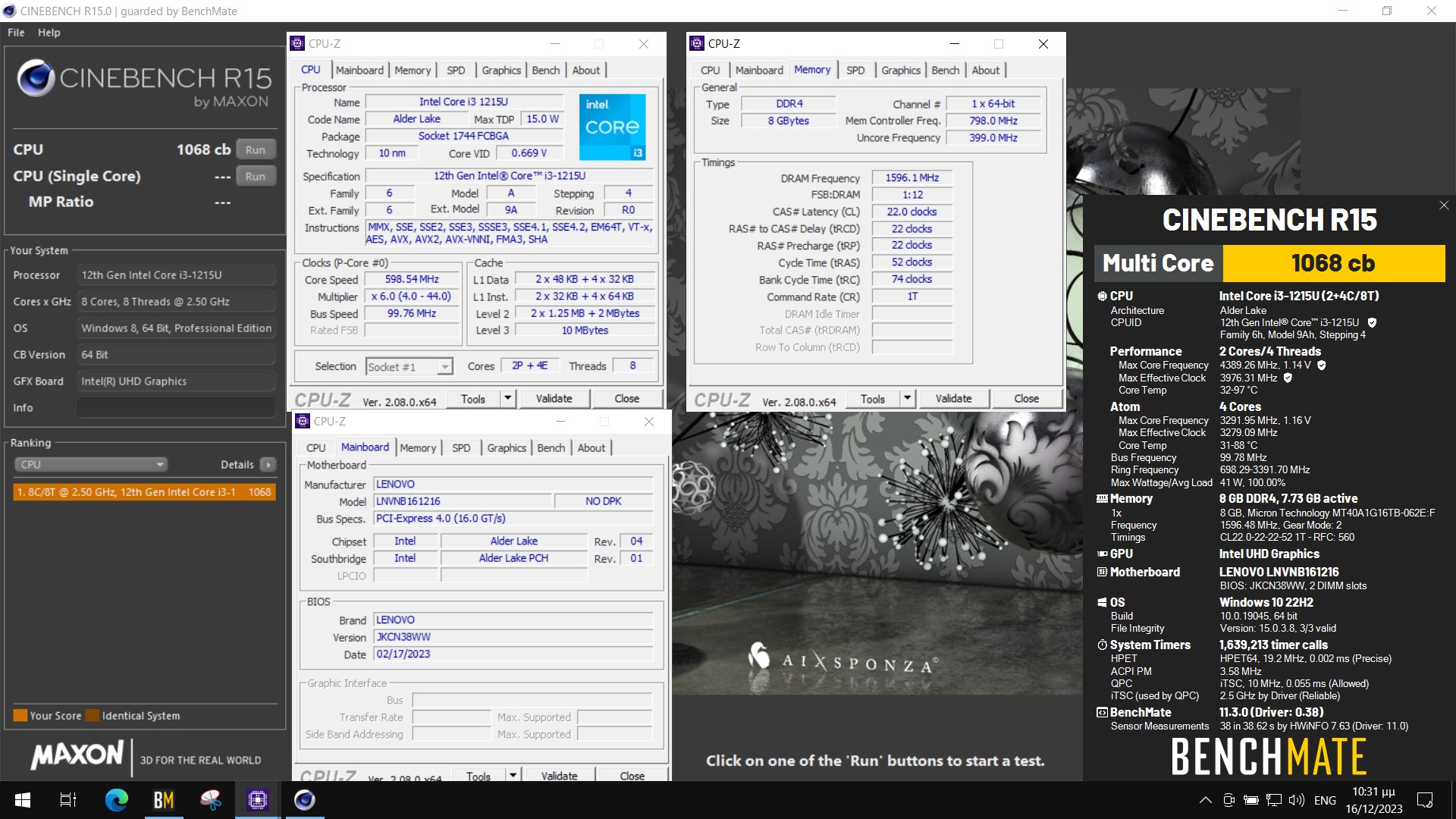Image resolution: width=1456 pixels, height=819 pixels.
Task: Click the shield next to Max Core Frequency
Action: point(1322,365)
